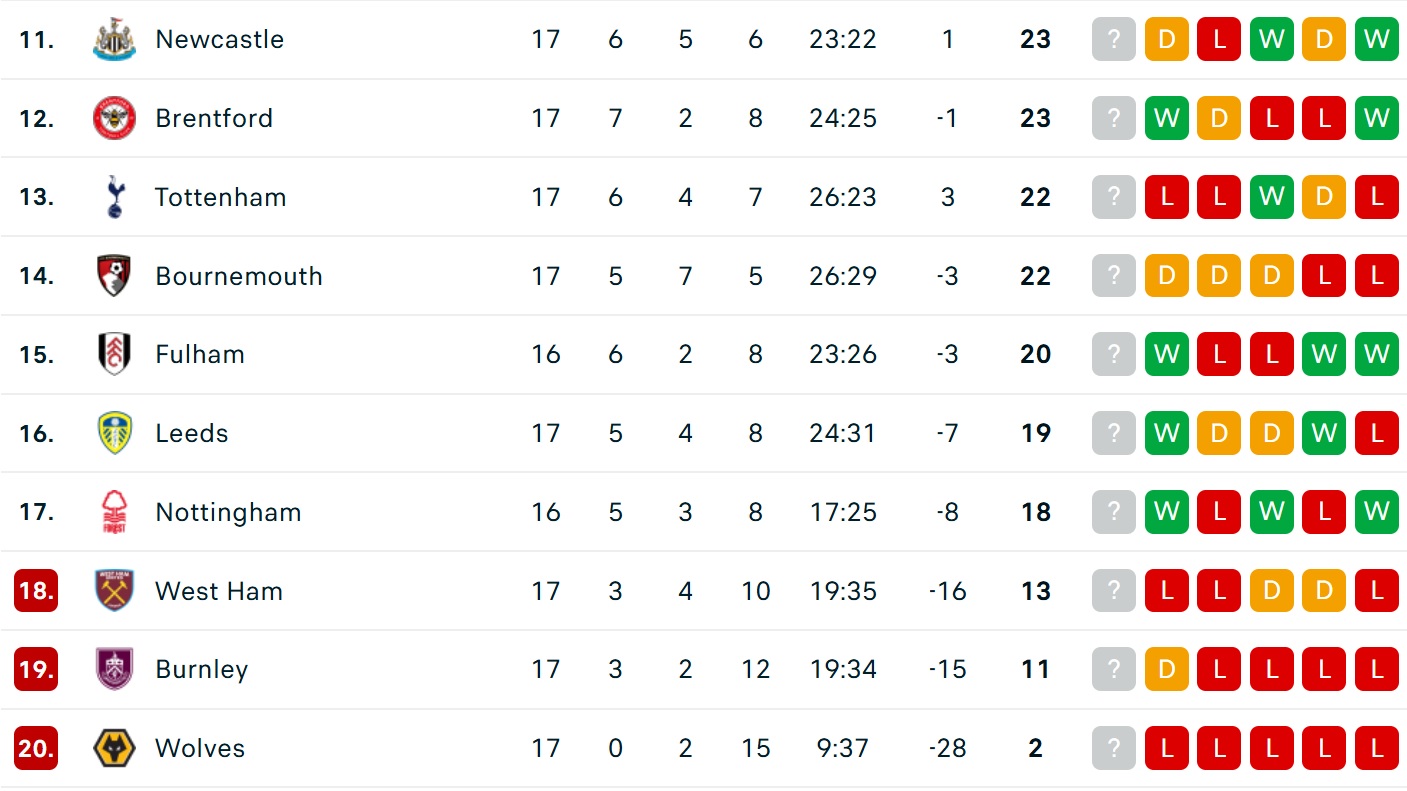Select Burnley's orange D form badge
The image size is (1407, 791).
pyautogui.click(x=1166, y=669)
